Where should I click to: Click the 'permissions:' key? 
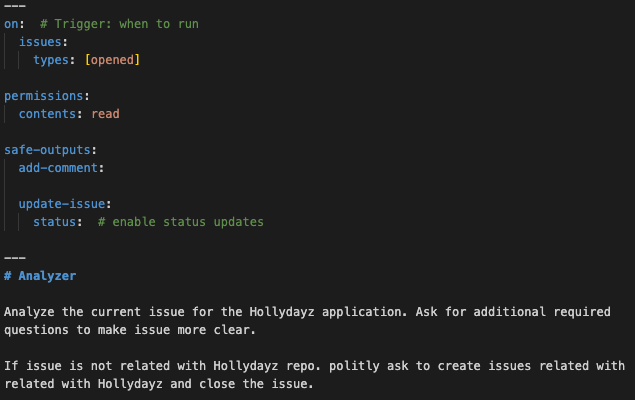coord(47,96)
